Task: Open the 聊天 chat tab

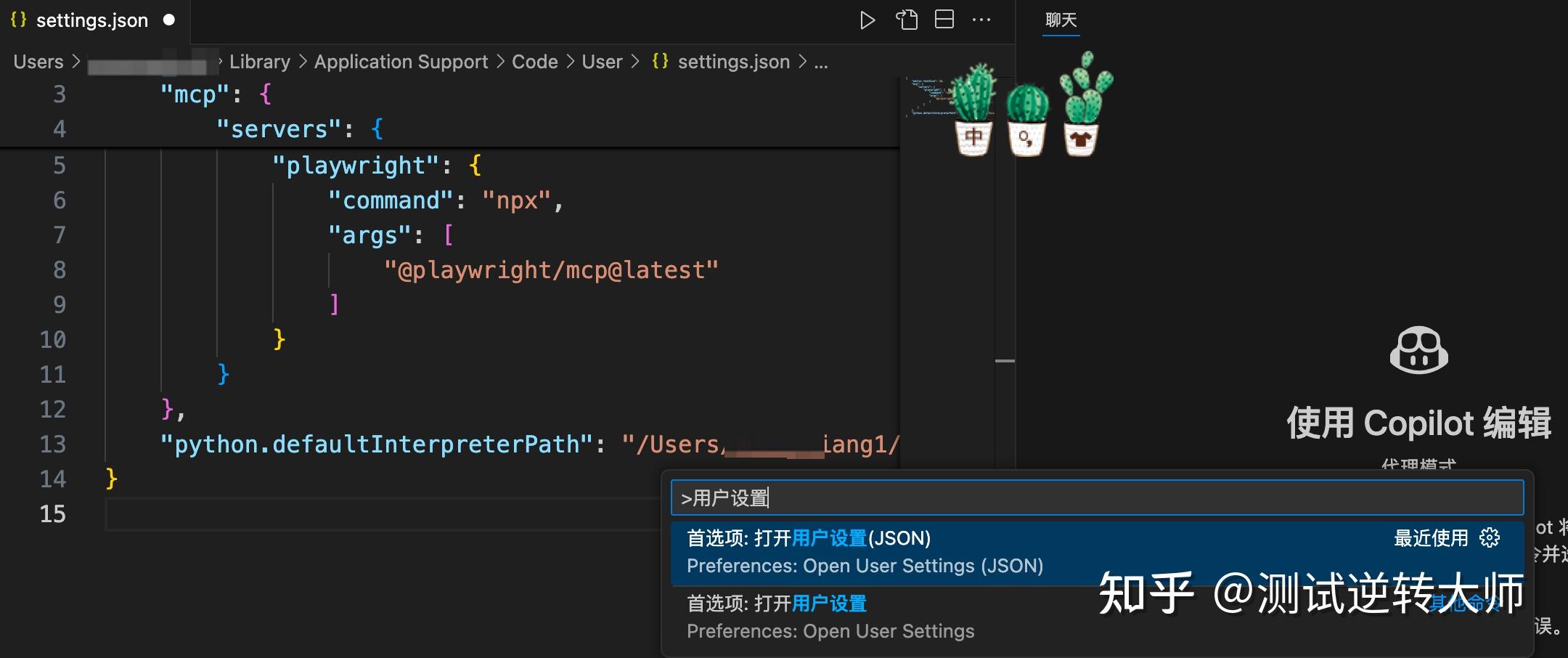Action: click(x=1061, y=20)
